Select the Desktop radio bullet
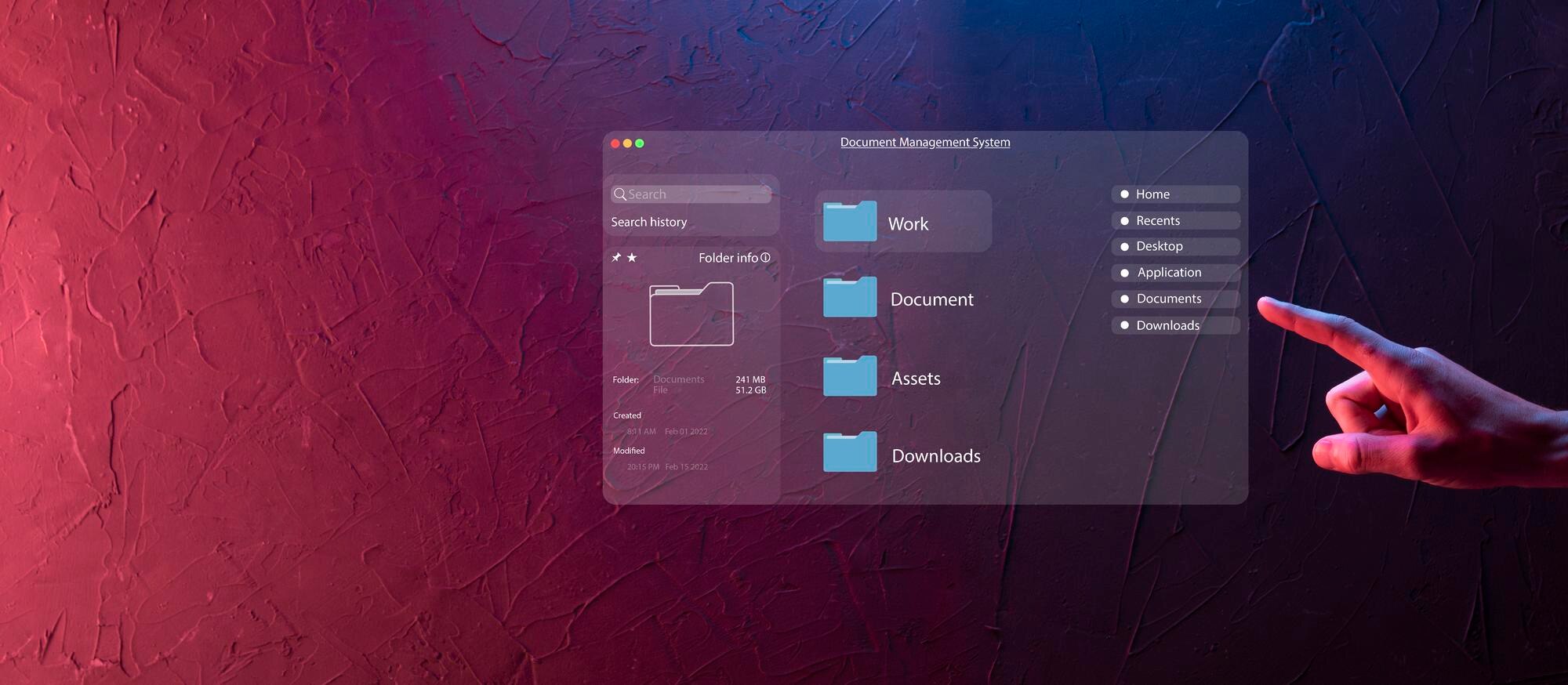This screenshot has height=685, width=1568. pos(1124,247)
